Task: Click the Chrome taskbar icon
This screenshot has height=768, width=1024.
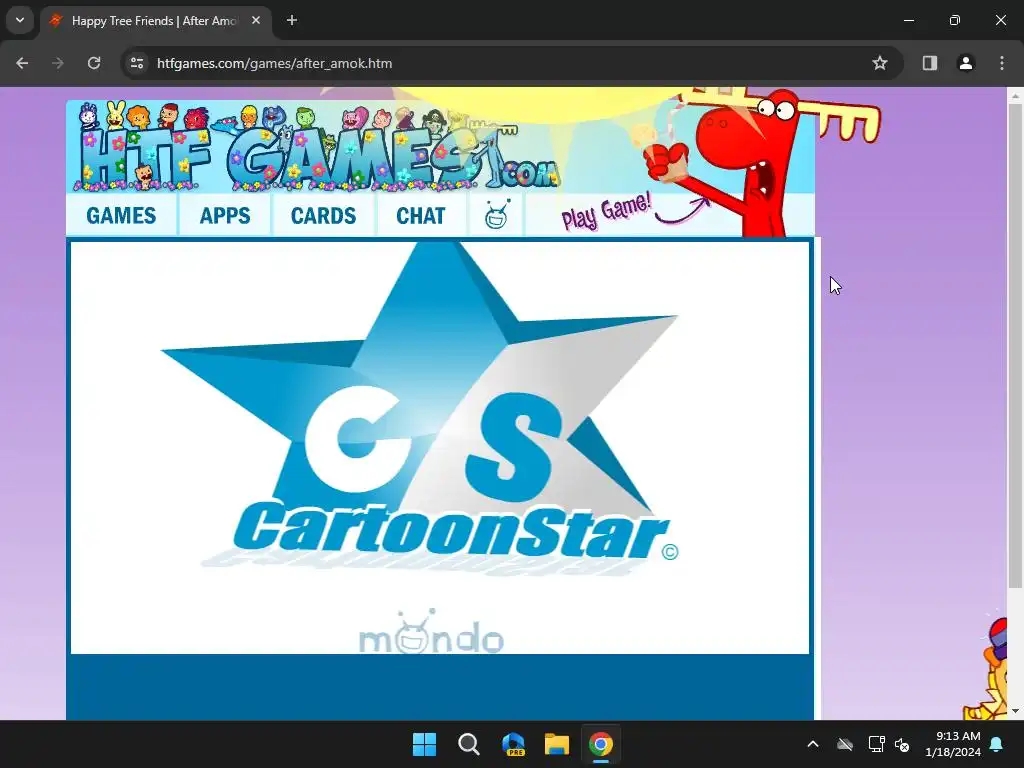Action: [601, 744]
